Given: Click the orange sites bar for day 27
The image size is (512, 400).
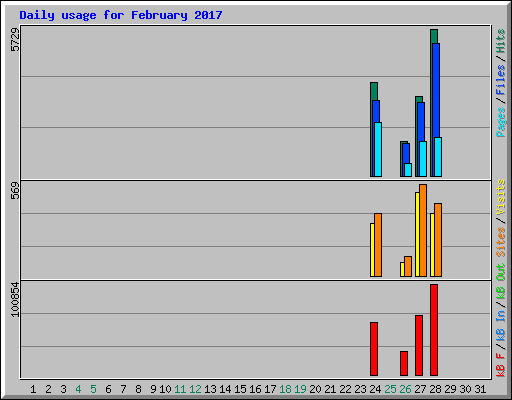Looking at the screenshot, I should point(423,230).
